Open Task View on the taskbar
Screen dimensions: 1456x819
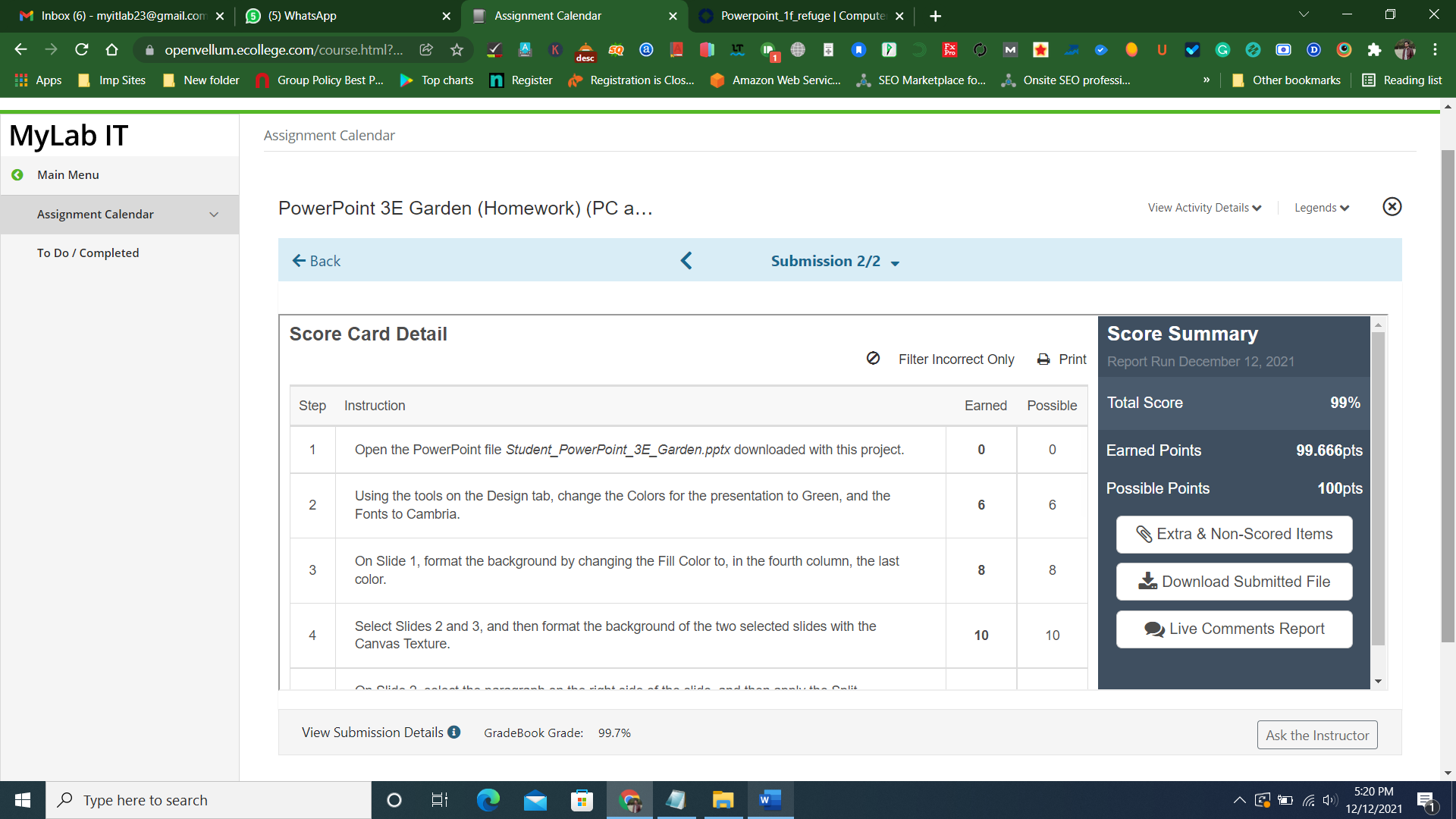point(440,800)
